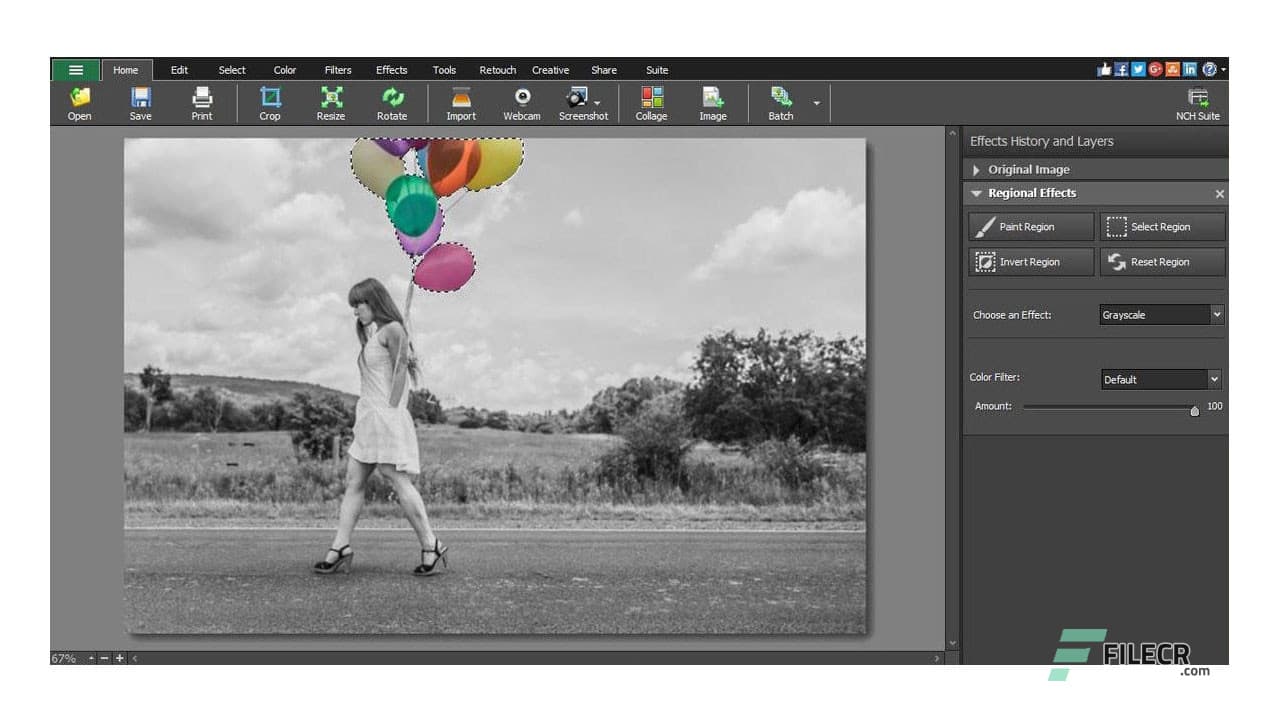Start a Batch edit
Image resolution: width=1280 pixels, height=720 pixels.
tap(779, 103)
